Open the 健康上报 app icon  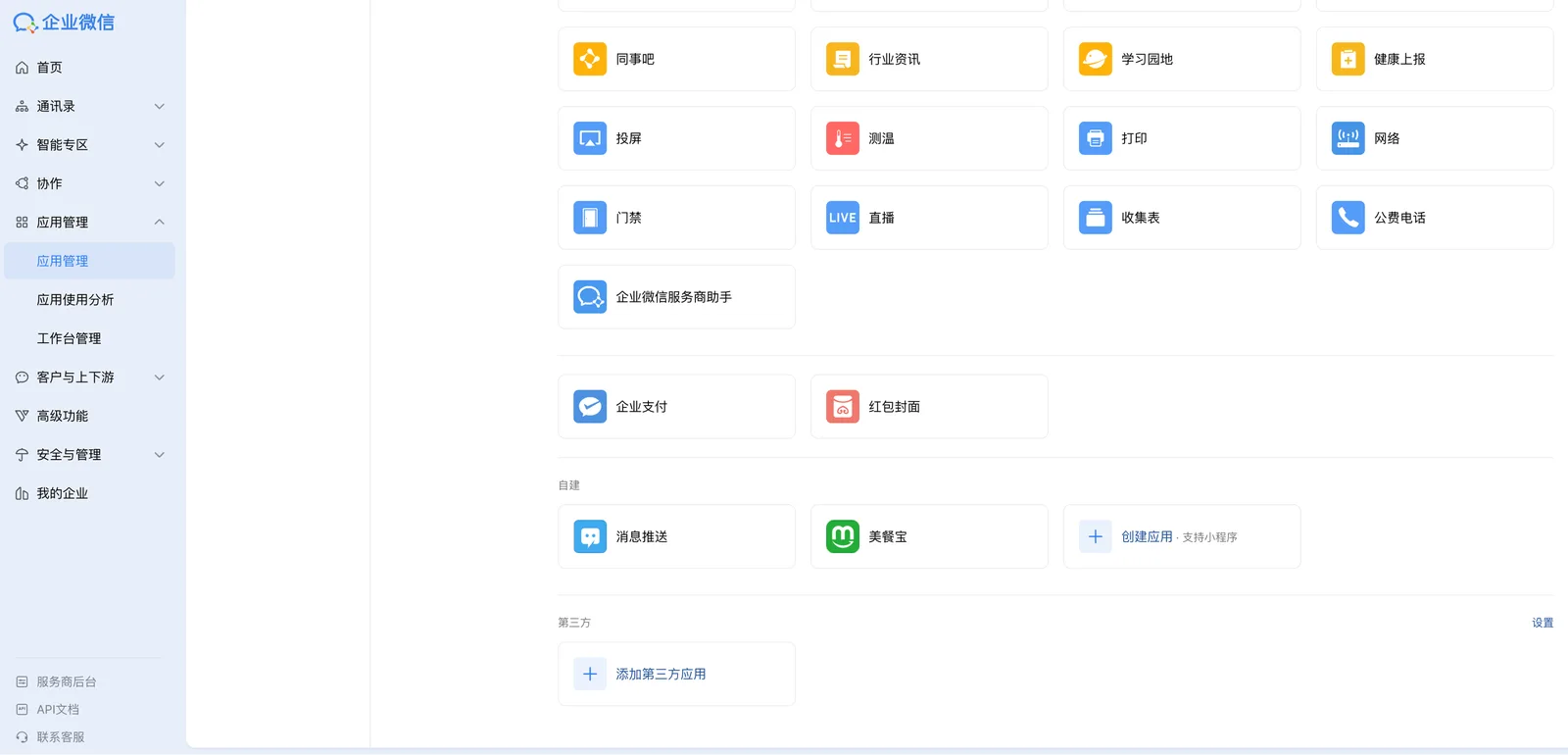(x=1348, y=59)
